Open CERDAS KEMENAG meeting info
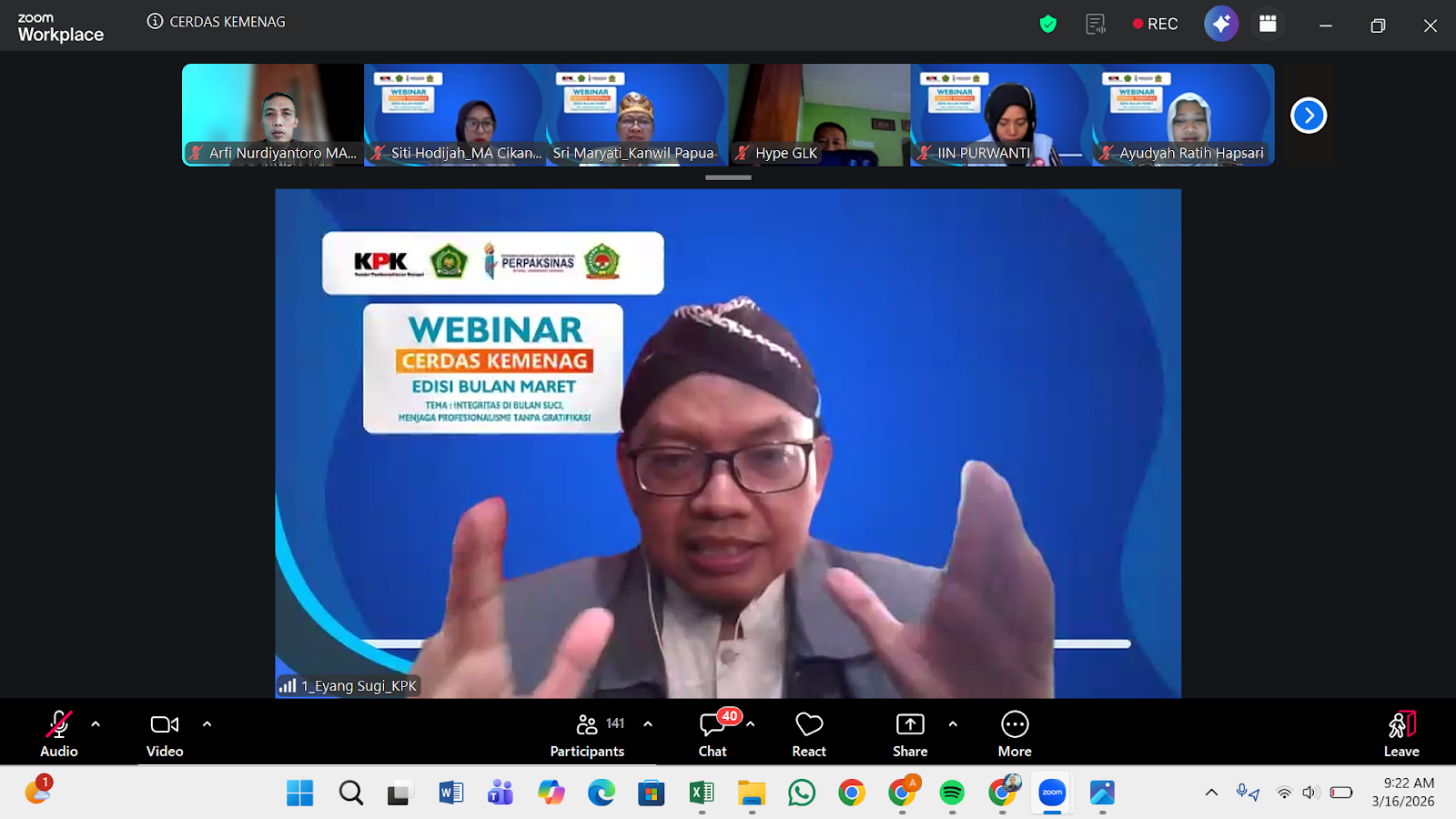The height and width of the screenshot is (819, 1456). [x=217, y=22]
